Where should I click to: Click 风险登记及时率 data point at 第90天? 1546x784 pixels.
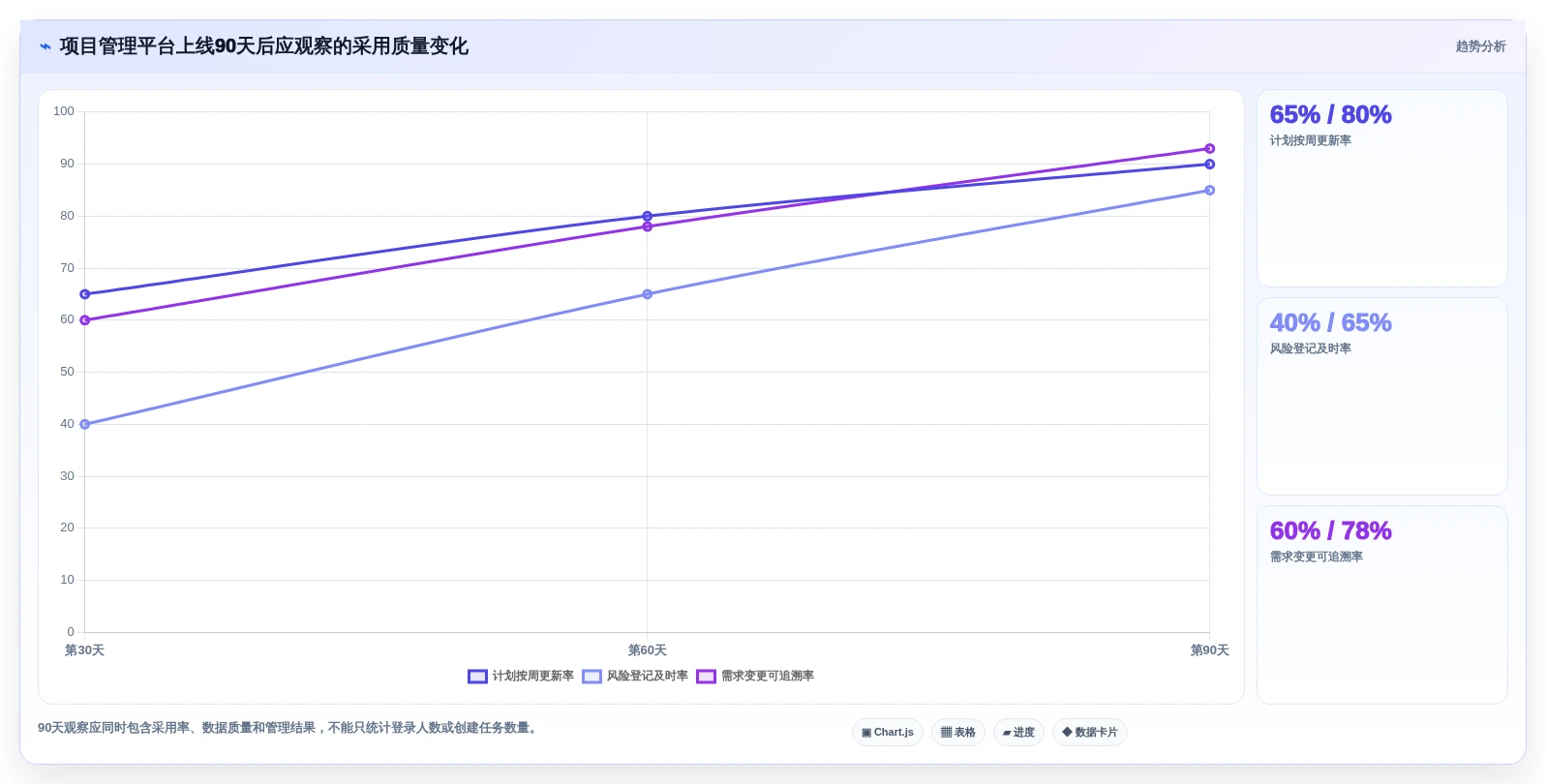(x=1210, y=191)
